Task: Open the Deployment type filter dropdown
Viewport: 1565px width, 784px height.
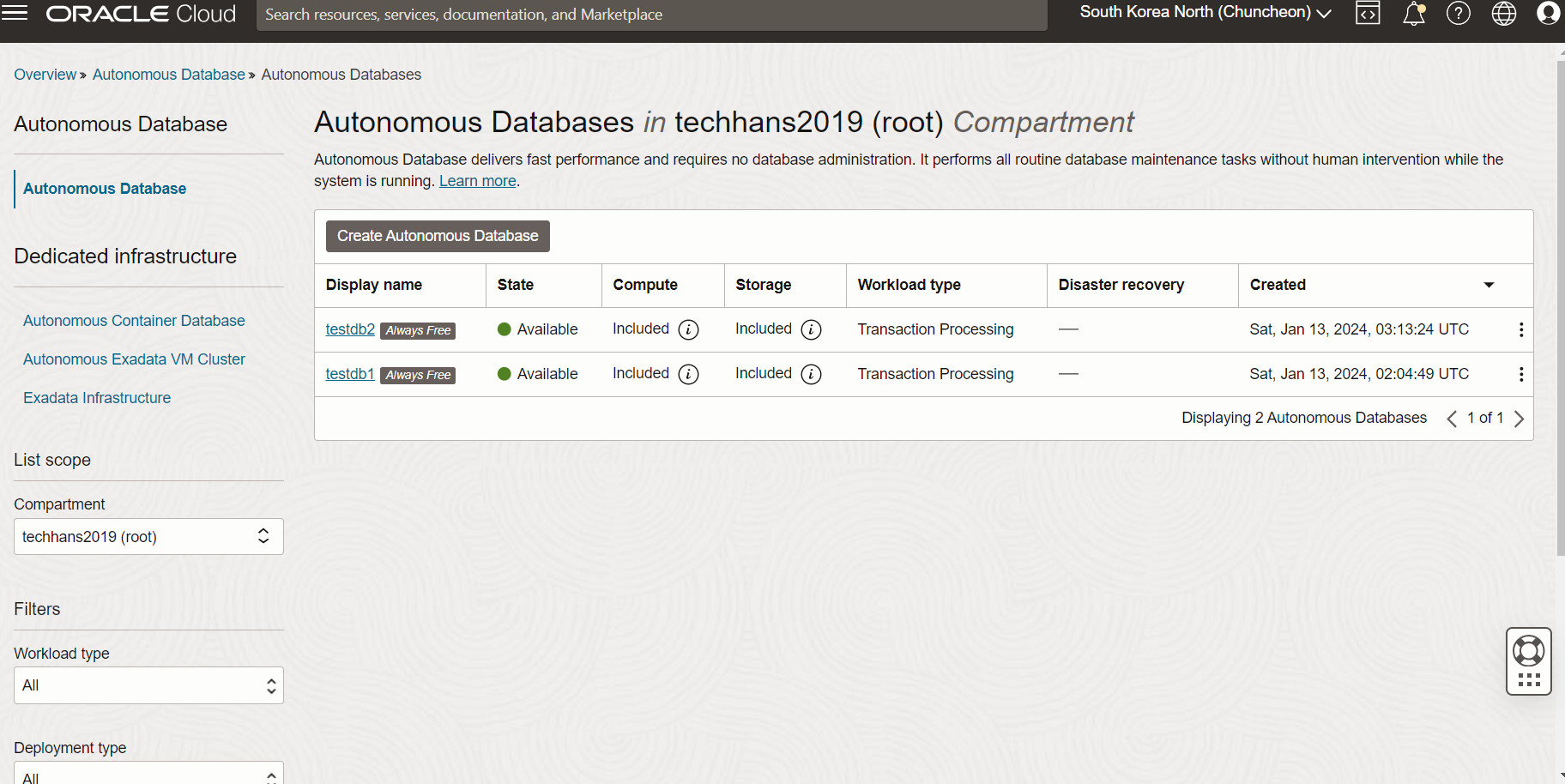Action: coord(148,773)
